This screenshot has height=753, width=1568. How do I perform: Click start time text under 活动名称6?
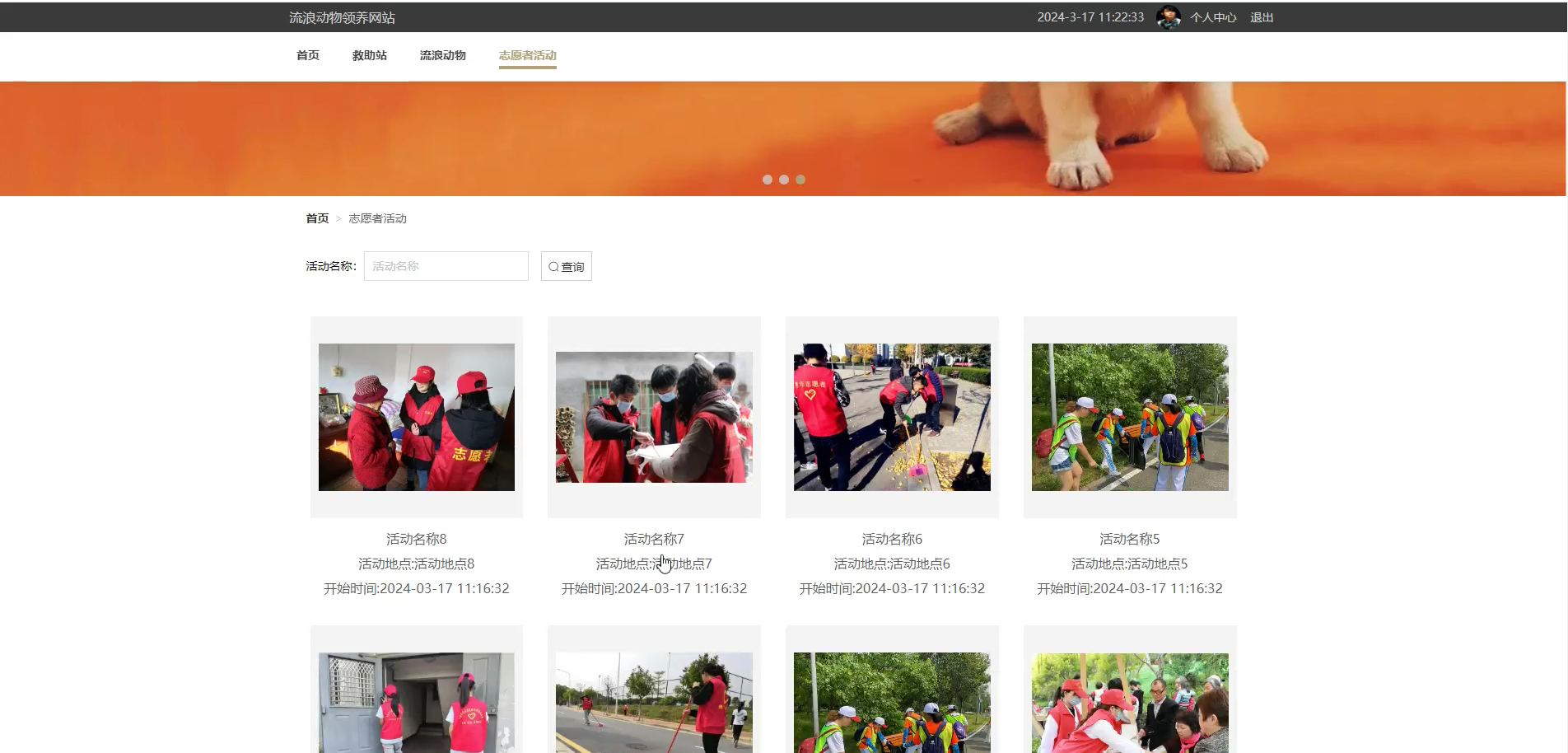pos(892,588)
